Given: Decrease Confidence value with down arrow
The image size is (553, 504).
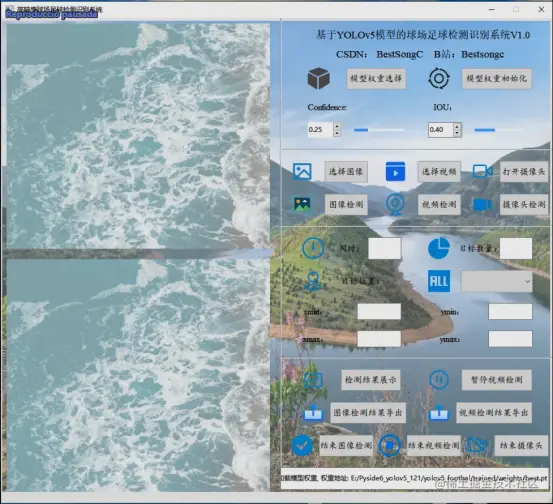Looking at the screenshot, I should tap(337, 133).
